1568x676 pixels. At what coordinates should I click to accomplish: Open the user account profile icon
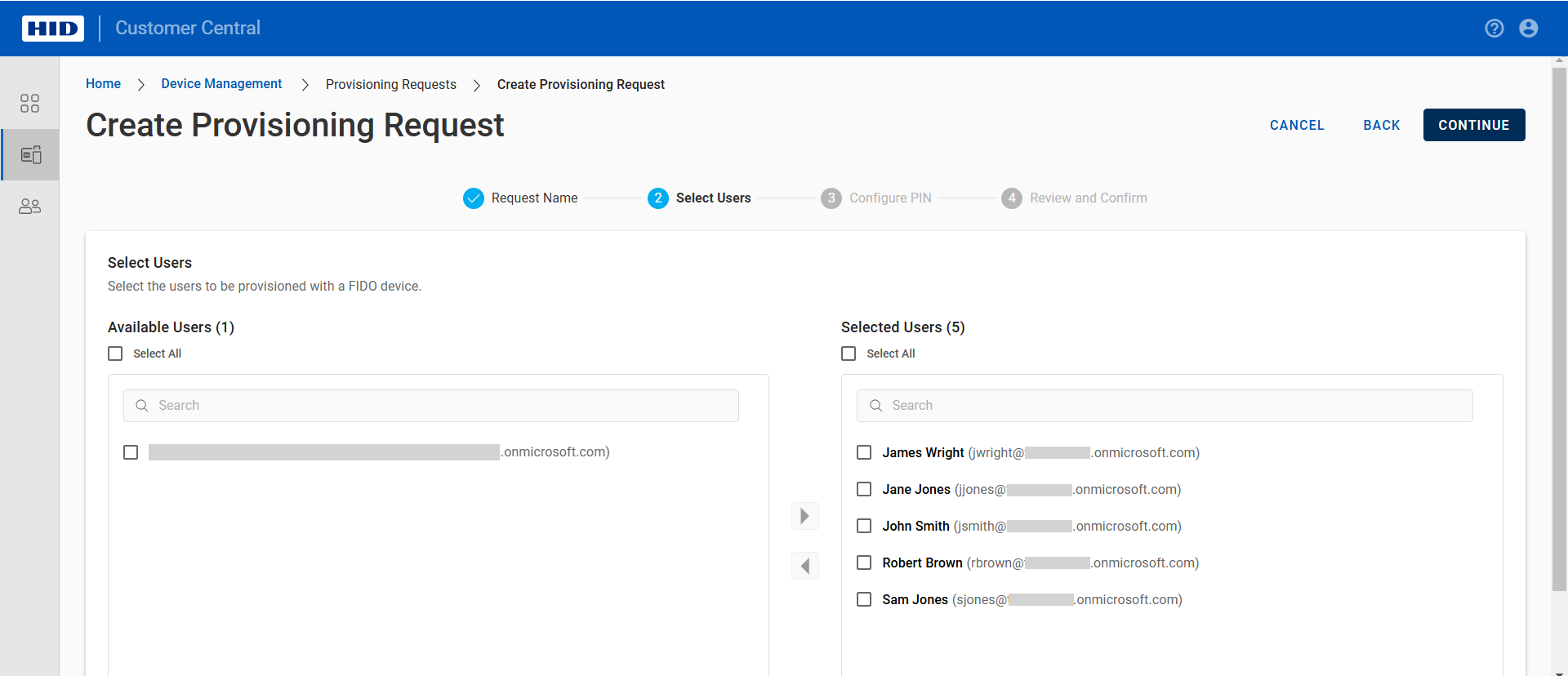click(x=1528, y=29)
